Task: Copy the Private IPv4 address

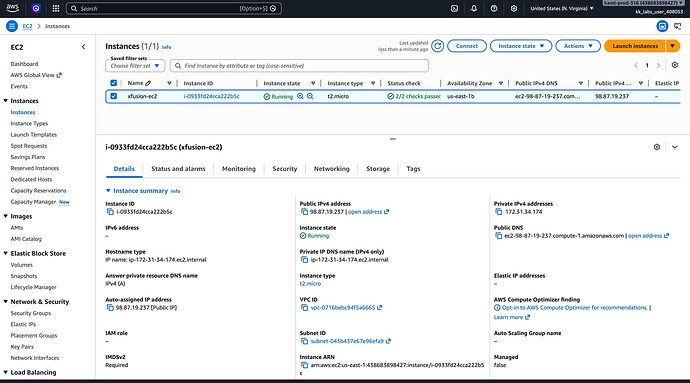Action: tap(499, 212)
